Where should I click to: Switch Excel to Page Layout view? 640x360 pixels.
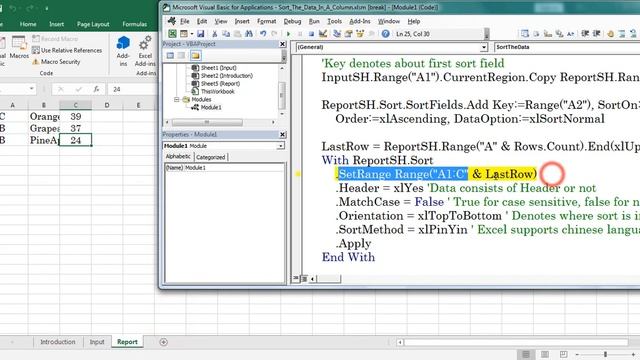[544, 354]
